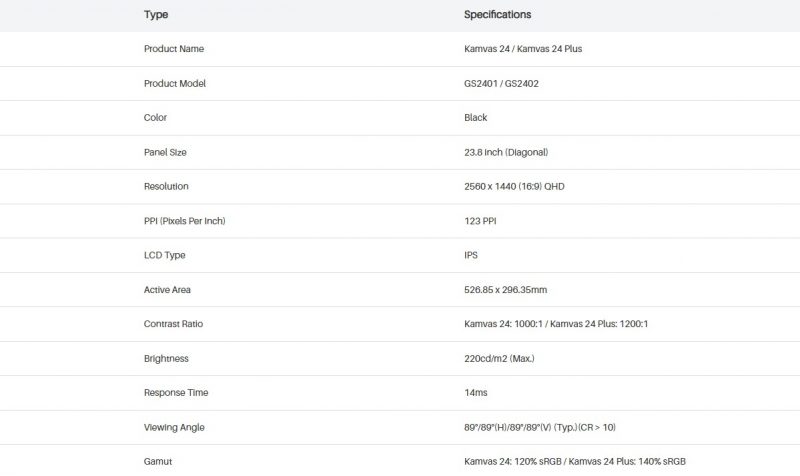Select the 220cd/m2 (Max.) brightness value

(499, 359)
